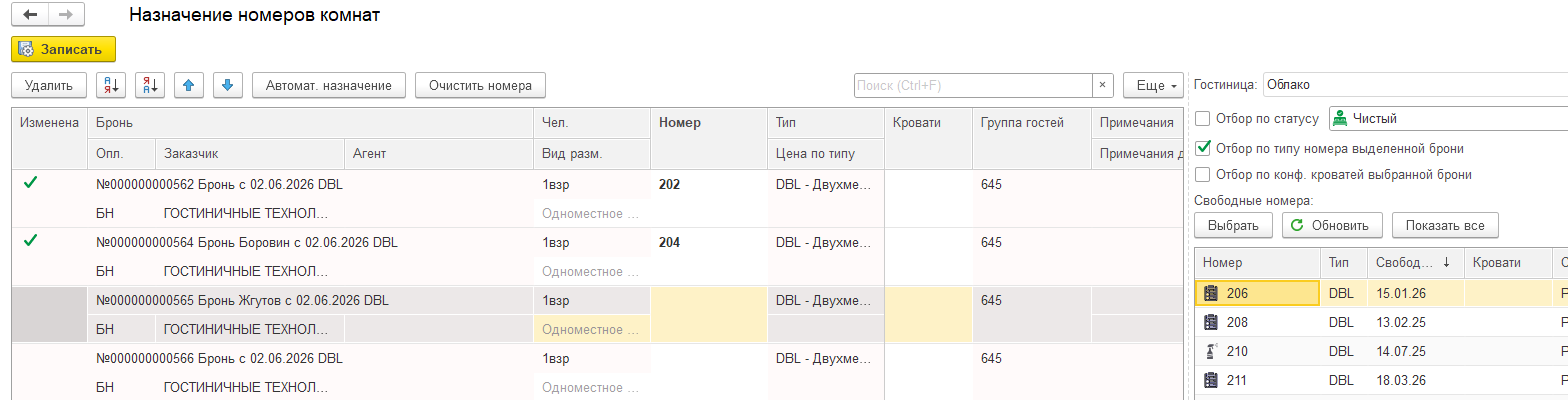This screenshot has width=1568, height=400.
Task: Sort free rooms by the Тип column header
Action: [x=1343, y=262]
